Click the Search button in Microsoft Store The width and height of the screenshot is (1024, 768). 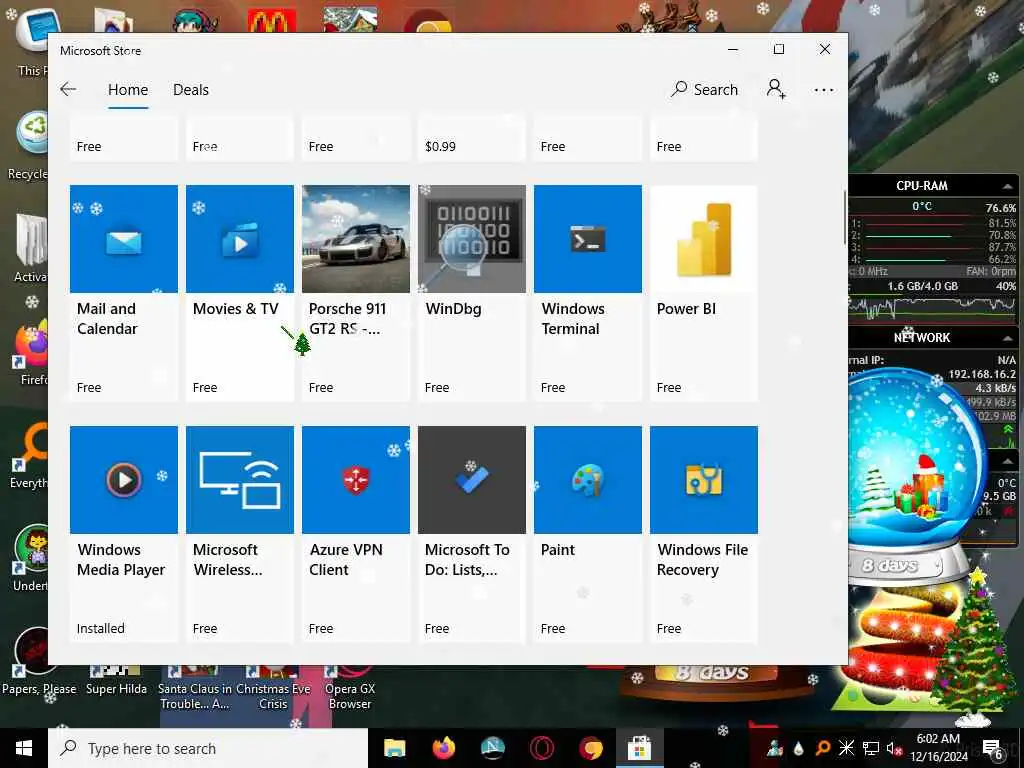click(x=704, y=89)
